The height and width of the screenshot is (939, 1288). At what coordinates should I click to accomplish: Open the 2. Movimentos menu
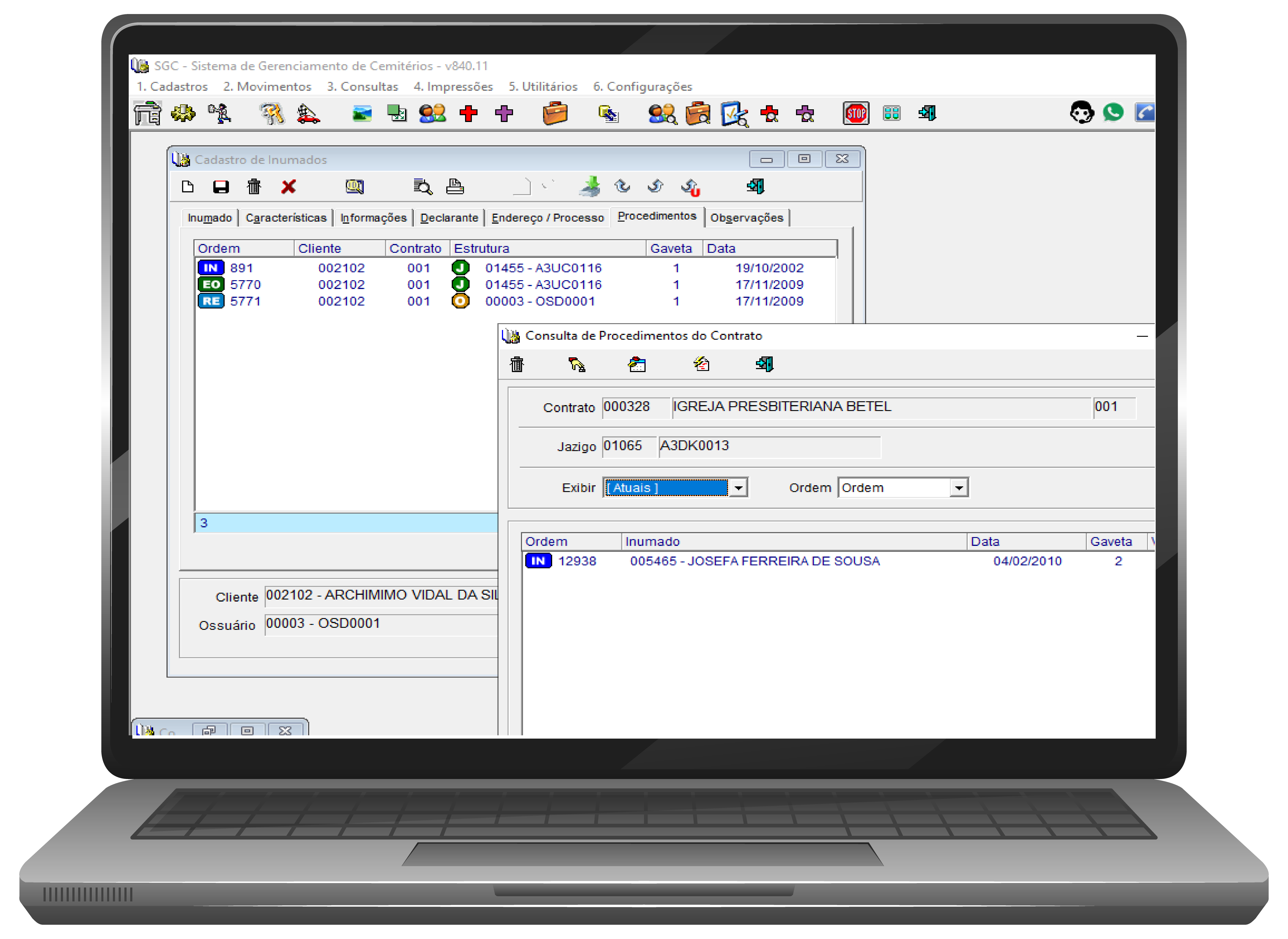pyautogui.click(x=267, y=86)
